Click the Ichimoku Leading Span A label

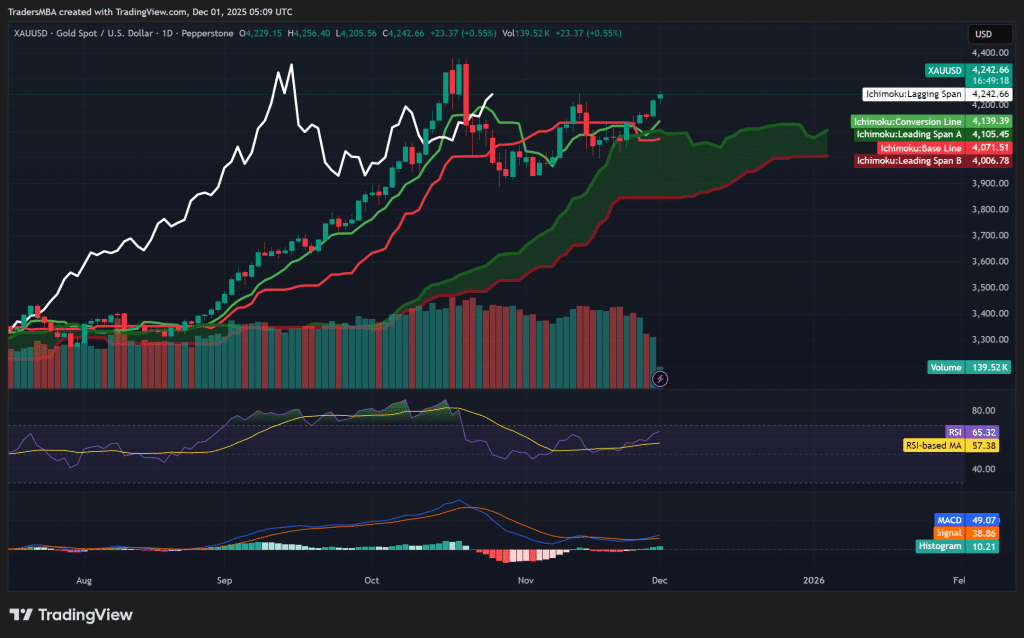(909, 134)
